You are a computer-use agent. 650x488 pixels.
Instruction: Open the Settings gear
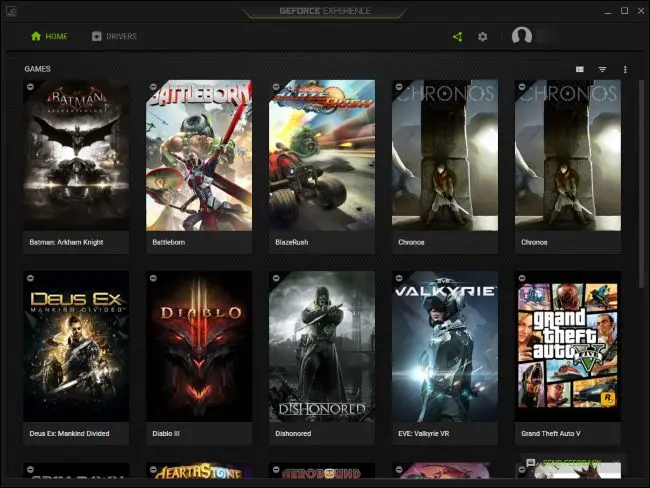tap(483, 37)
